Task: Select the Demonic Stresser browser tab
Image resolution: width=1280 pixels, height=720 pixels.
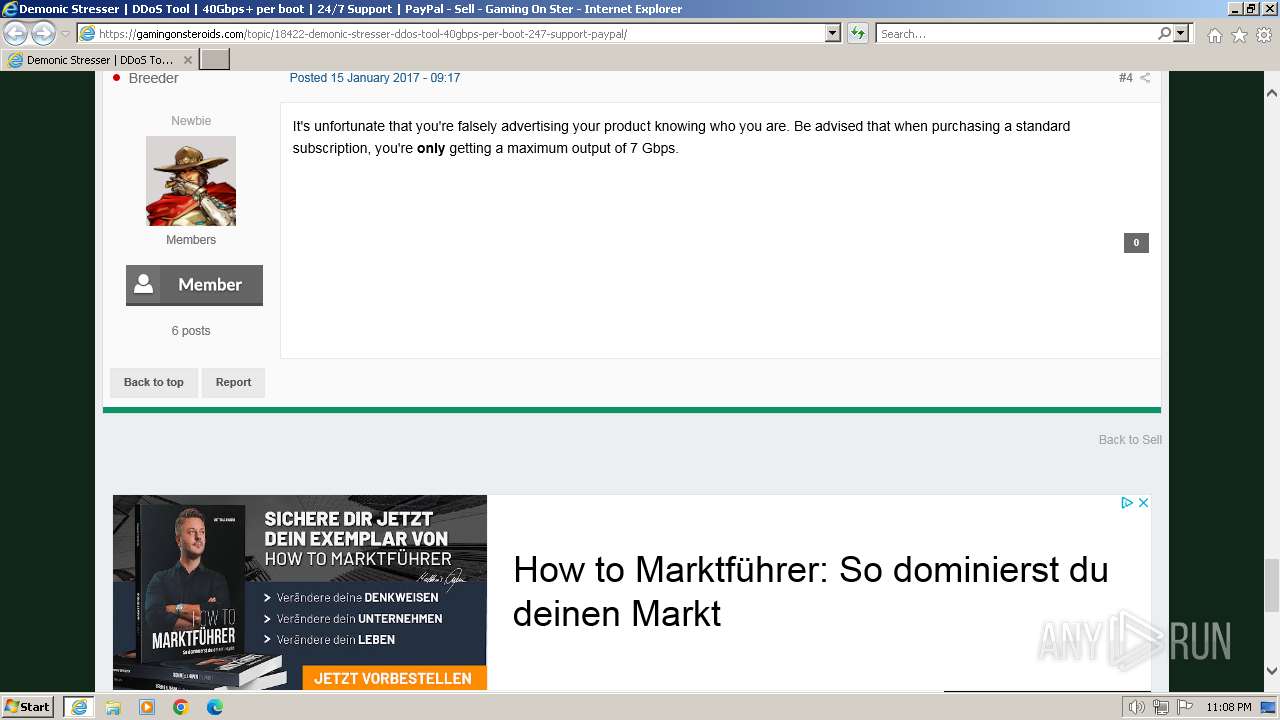Action: [x=100, y=60]
